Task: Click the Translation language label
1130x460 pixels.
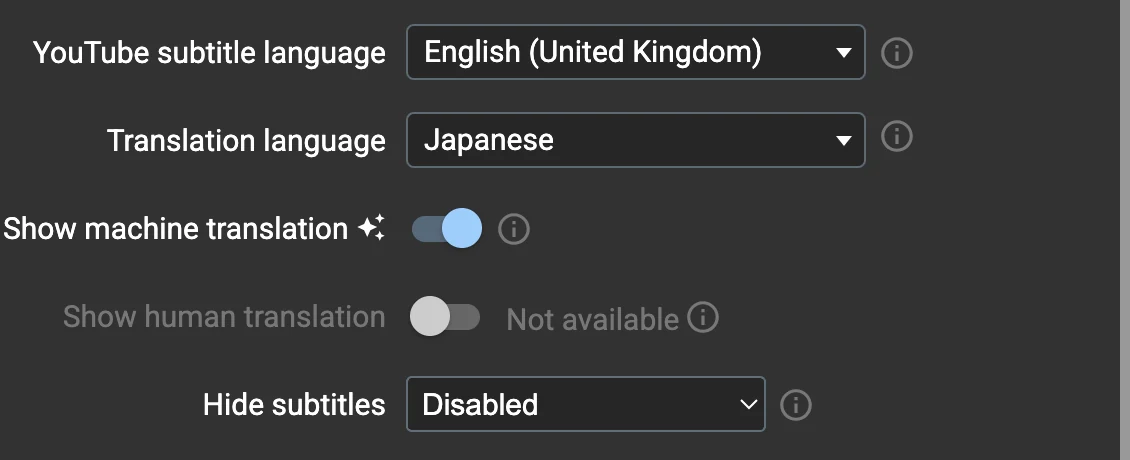Action: (x=246, y=140)
